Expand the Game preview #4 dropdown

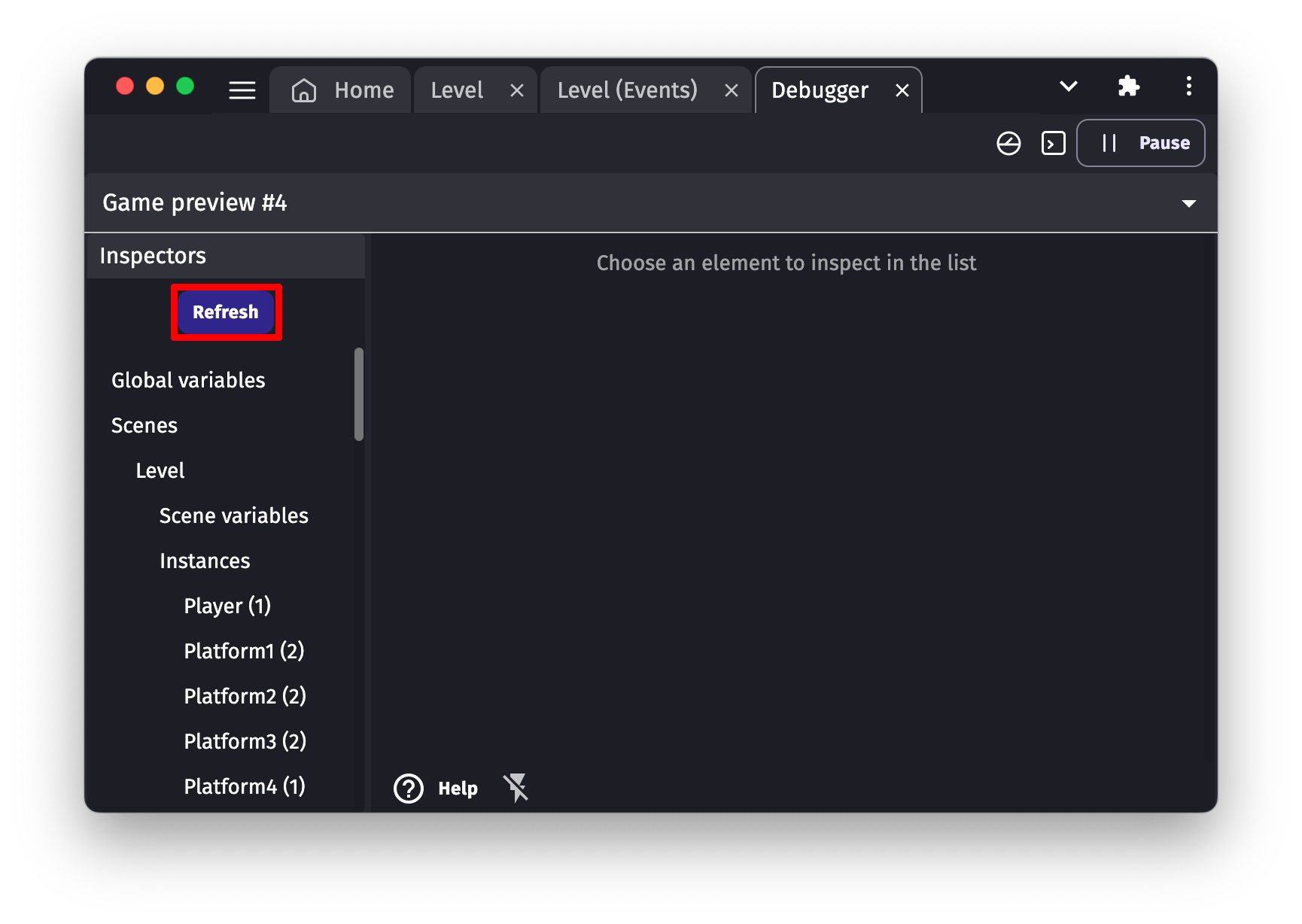1188,203
